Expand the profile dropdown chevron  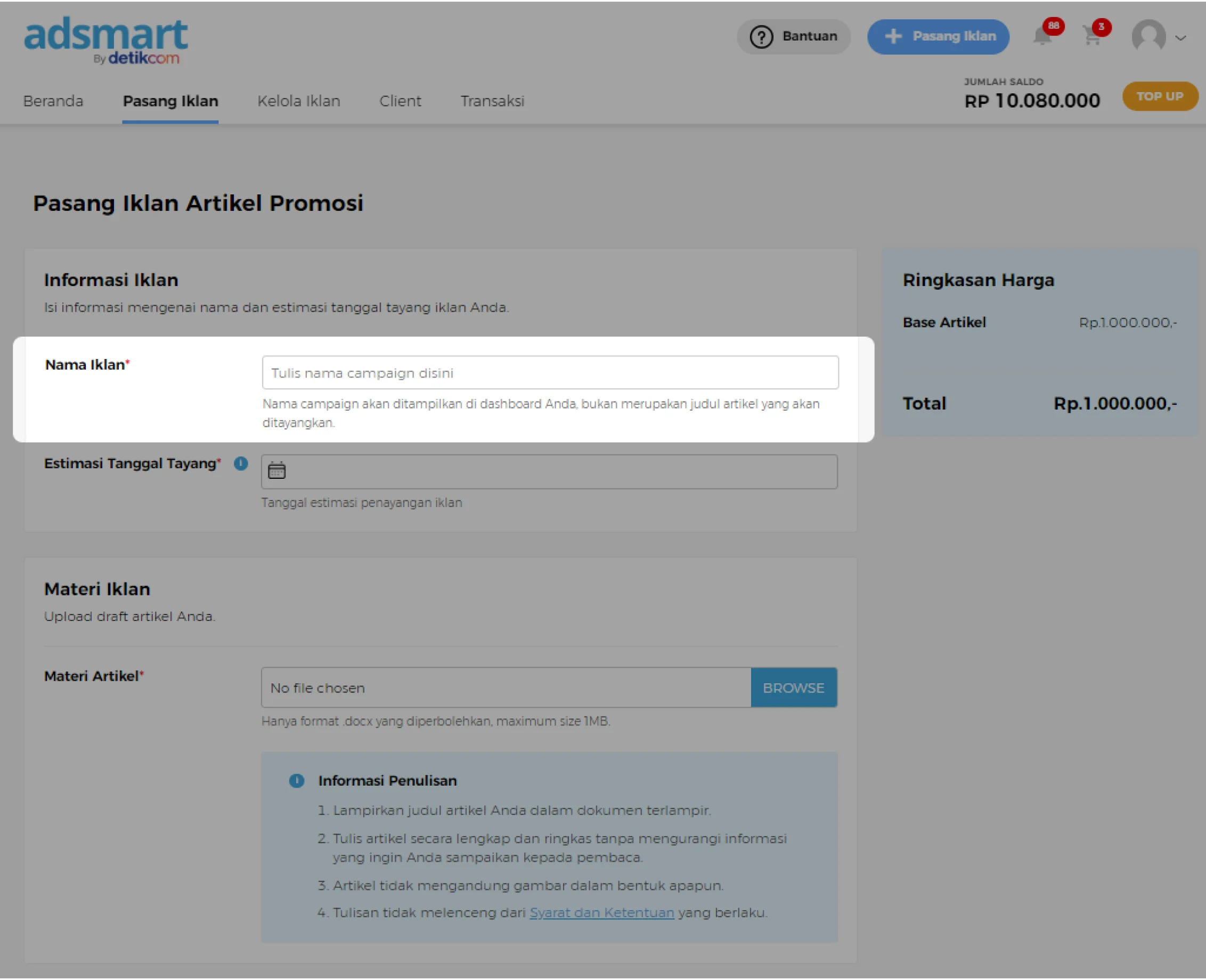(x=1180, y=38)
